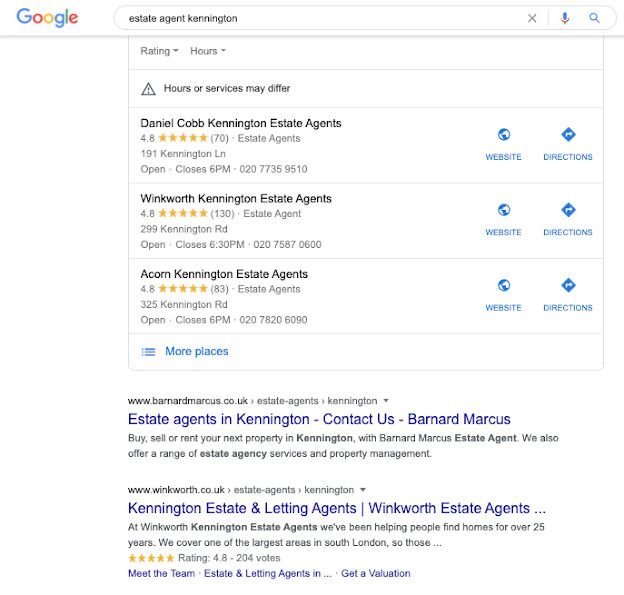624x595 pixels.
Task: Get directions to Daniel Cobb Kennington
Action: tap(568, 144)
